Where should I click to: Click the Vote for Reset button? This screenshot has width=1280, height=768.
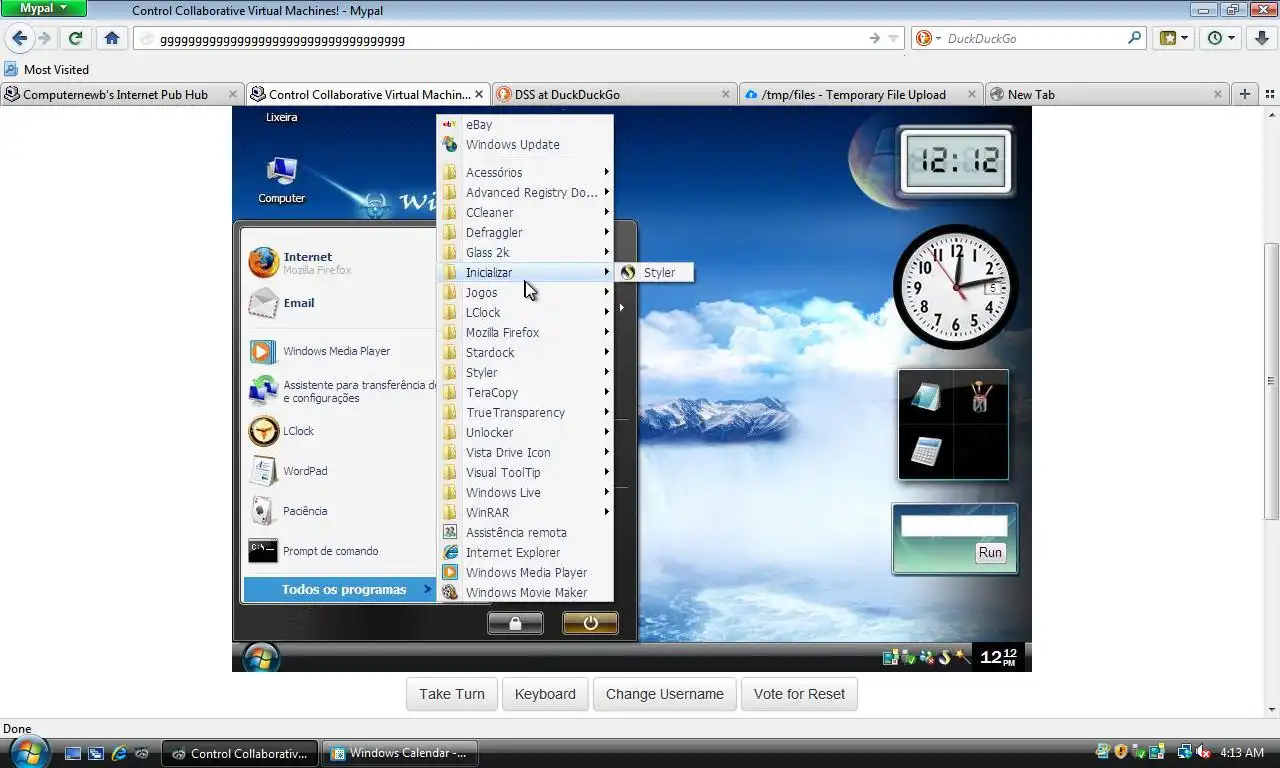pos(799,694)
